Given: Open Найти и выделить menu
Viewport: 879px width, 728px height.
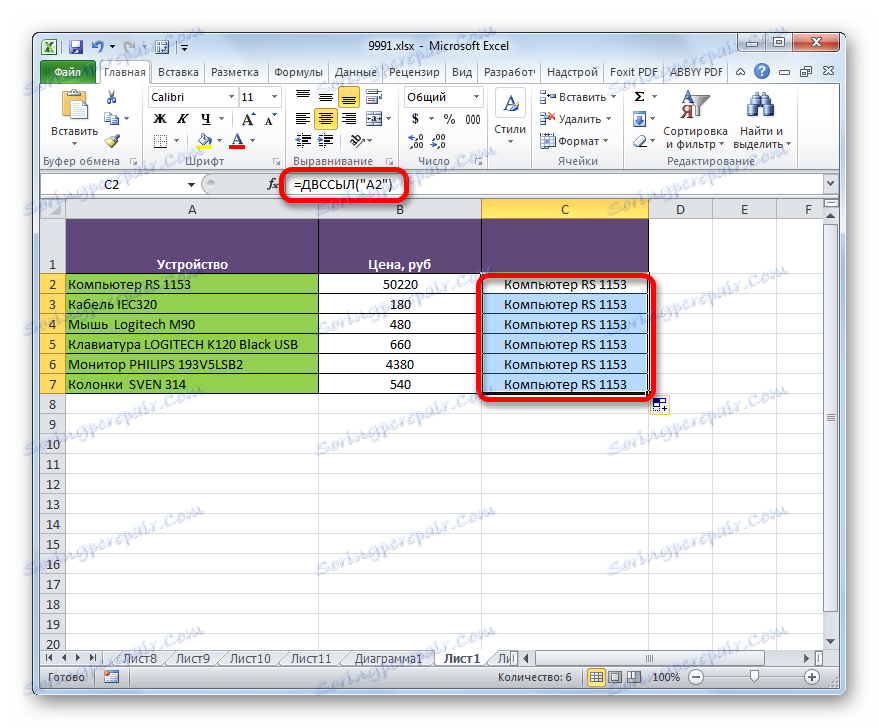Looking at the screenshot, I should tap(761, 120).
